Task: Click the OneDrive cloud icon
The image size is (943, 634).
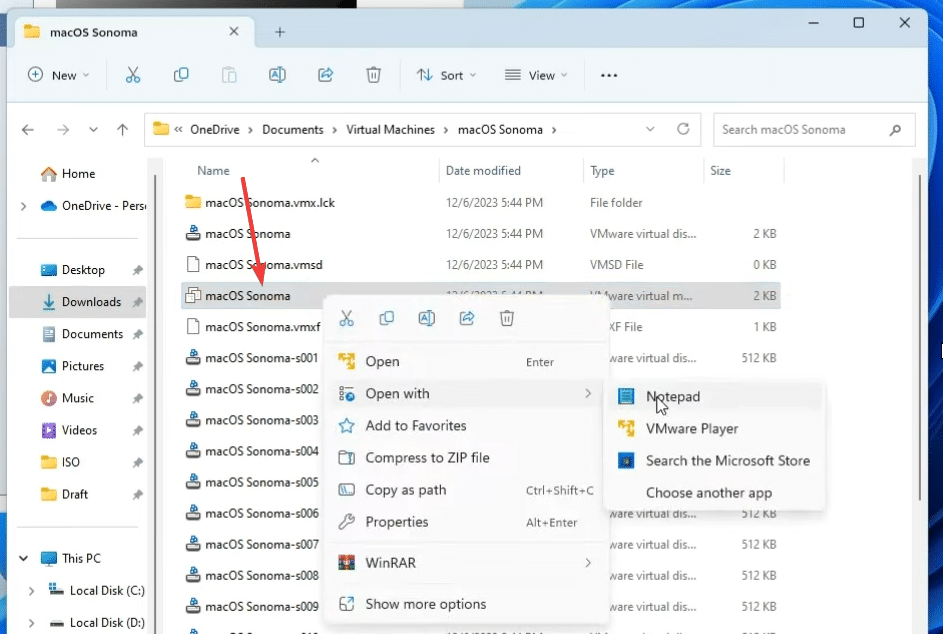Action: coord(49,206)
